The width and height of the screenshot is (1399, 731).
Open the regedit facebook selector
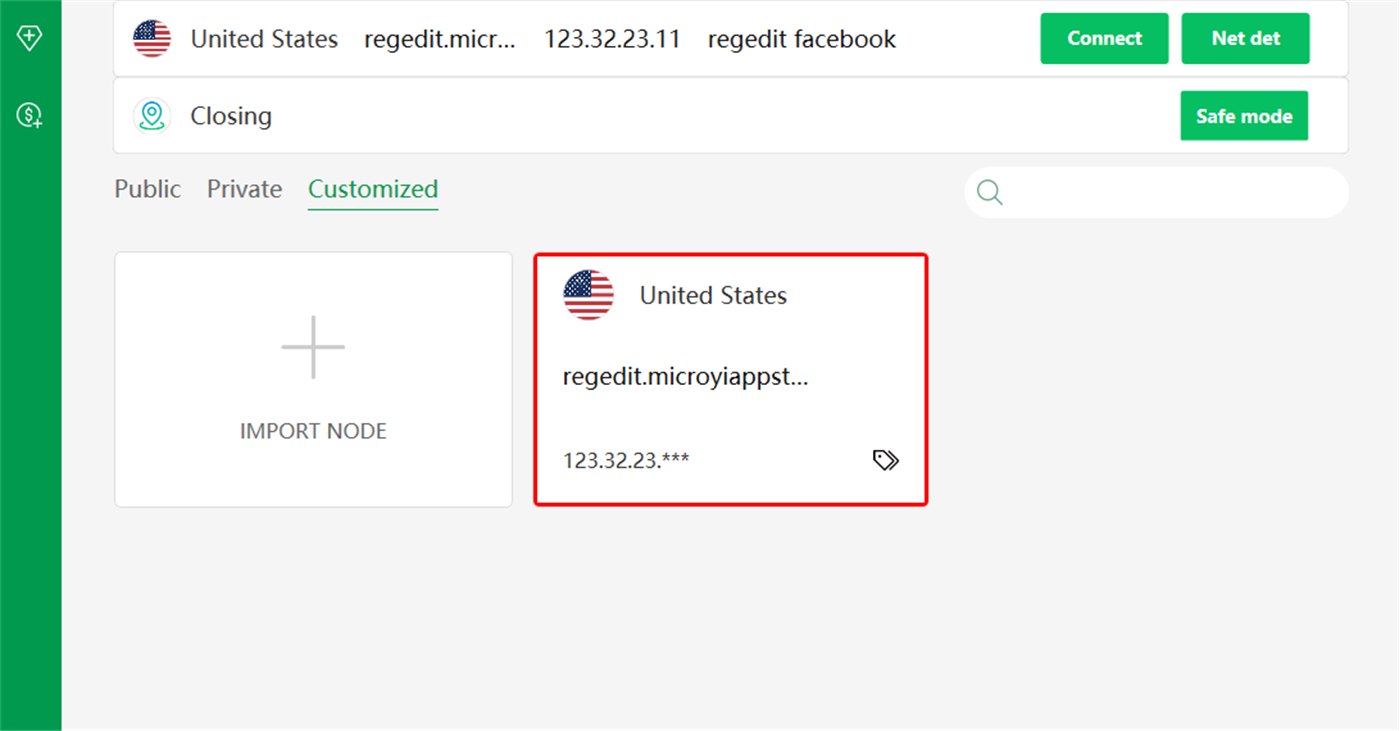coord(801,38)
